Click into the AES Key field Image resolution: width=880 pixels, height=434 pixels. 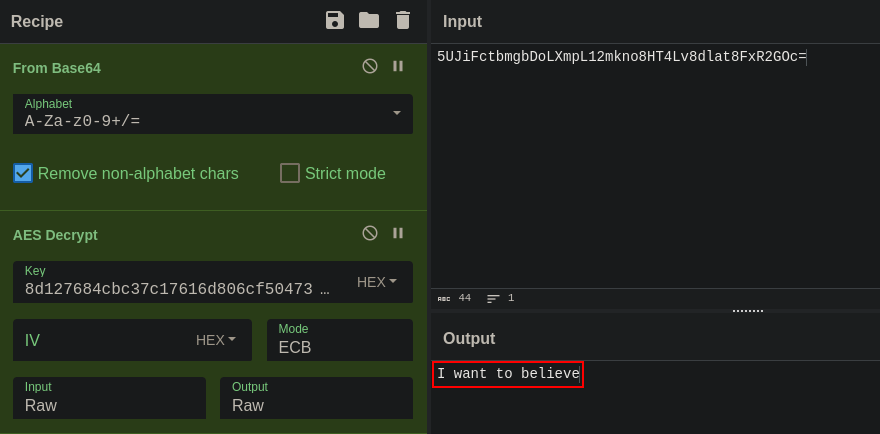tap(175, 289)
